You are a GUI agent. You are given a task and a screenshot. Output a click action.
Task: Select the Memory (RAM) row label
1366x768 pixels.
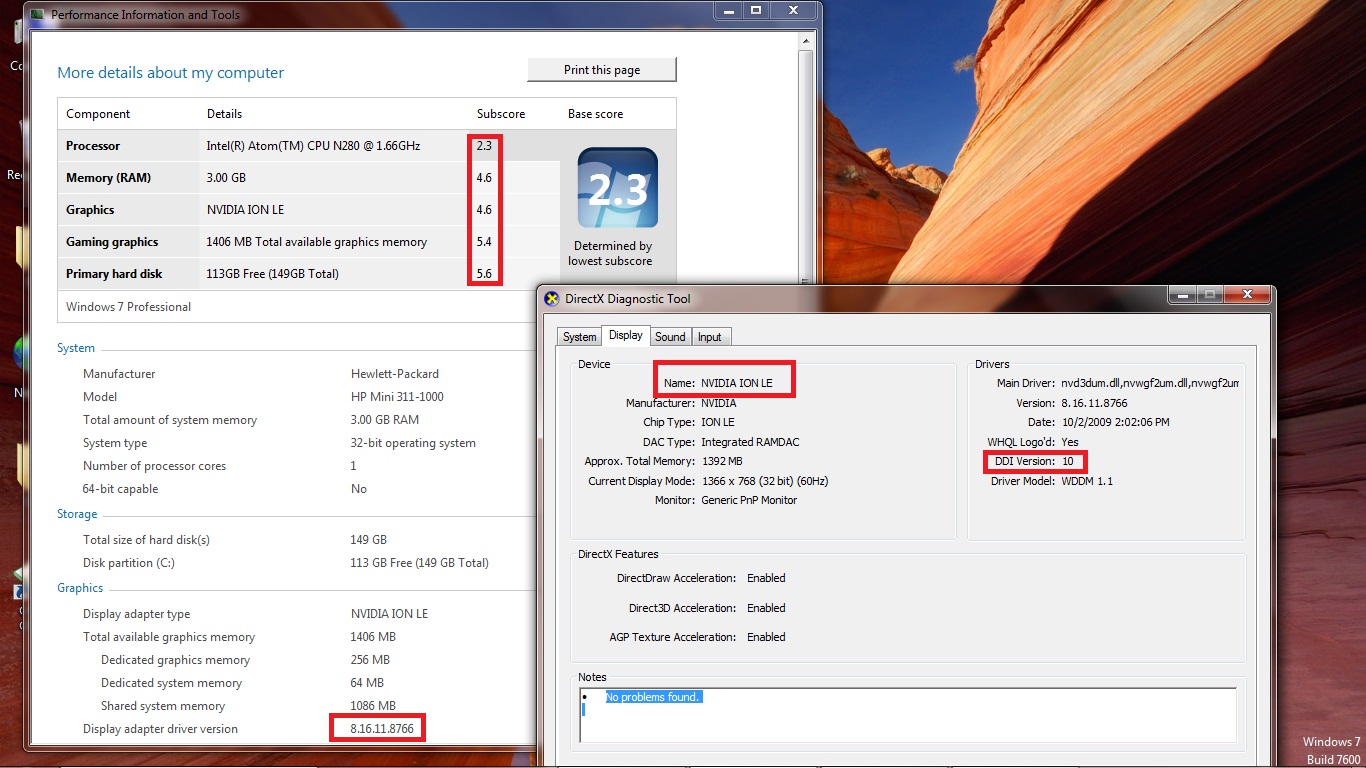coord(108,178)
